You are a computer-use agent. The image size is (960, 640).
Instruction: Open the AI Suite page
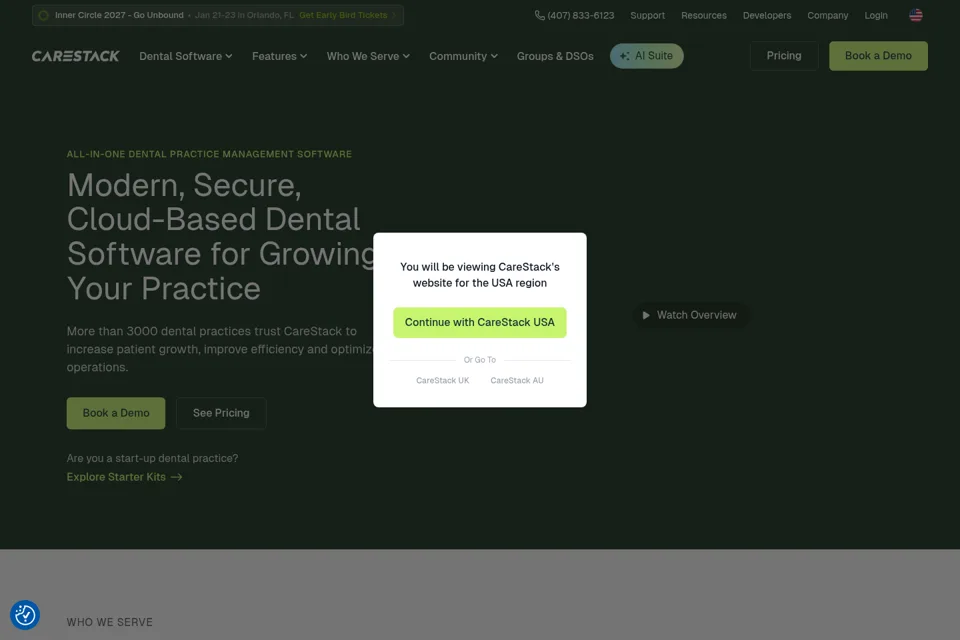[647, 56]
